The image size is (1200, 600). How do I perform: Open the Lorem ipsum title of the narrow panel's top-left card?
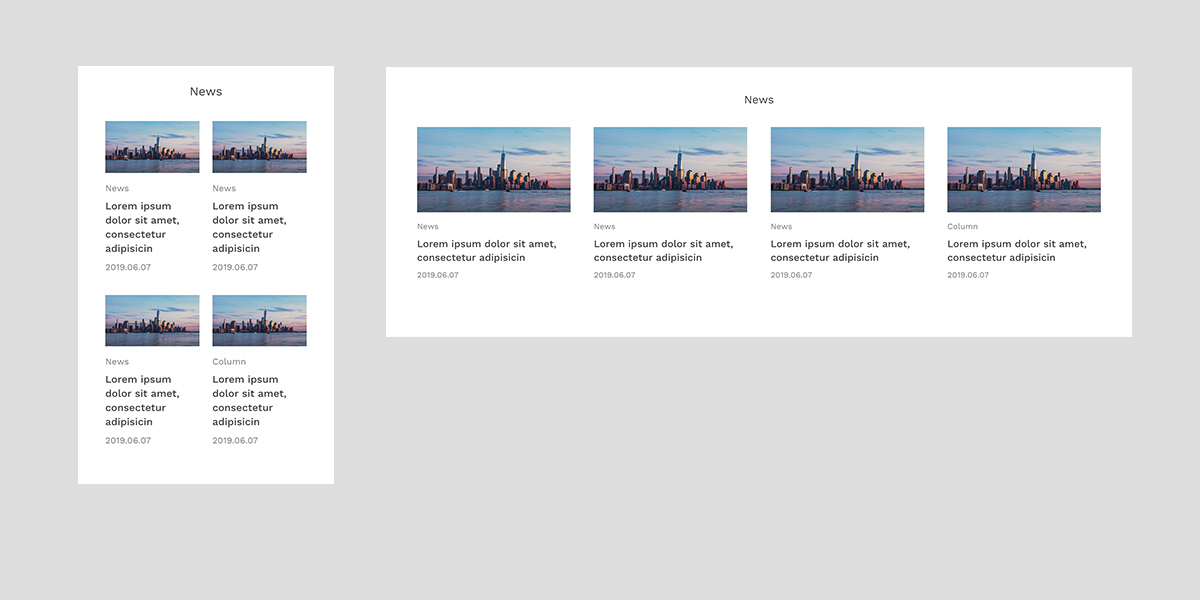pos(142,227)
